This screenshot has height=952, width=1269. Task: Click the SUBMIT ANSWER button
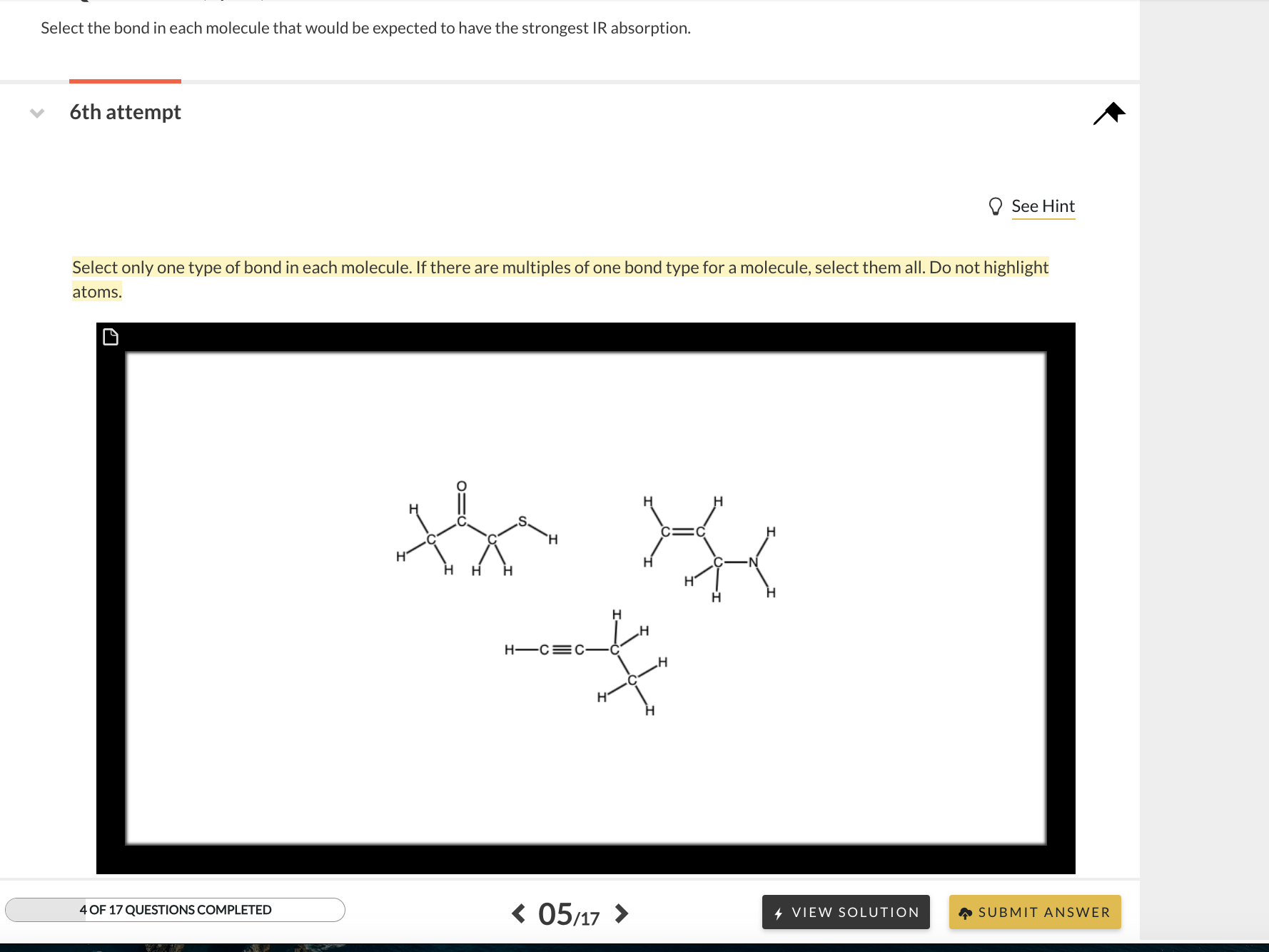pyautogui.click(x=1034, y=912)
